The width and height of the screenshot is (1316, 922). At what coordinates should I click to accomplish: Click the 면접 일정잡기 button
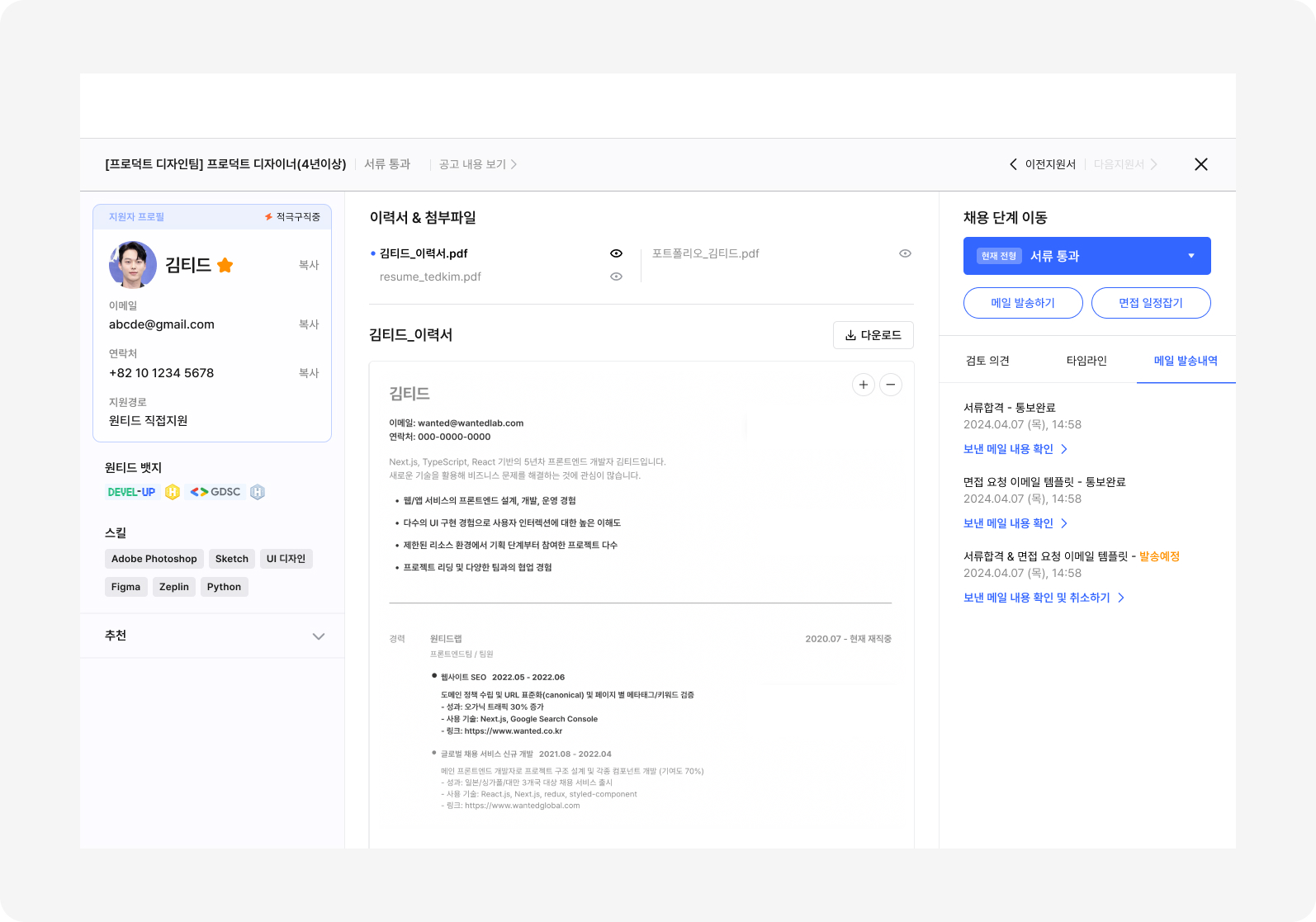1151,303
